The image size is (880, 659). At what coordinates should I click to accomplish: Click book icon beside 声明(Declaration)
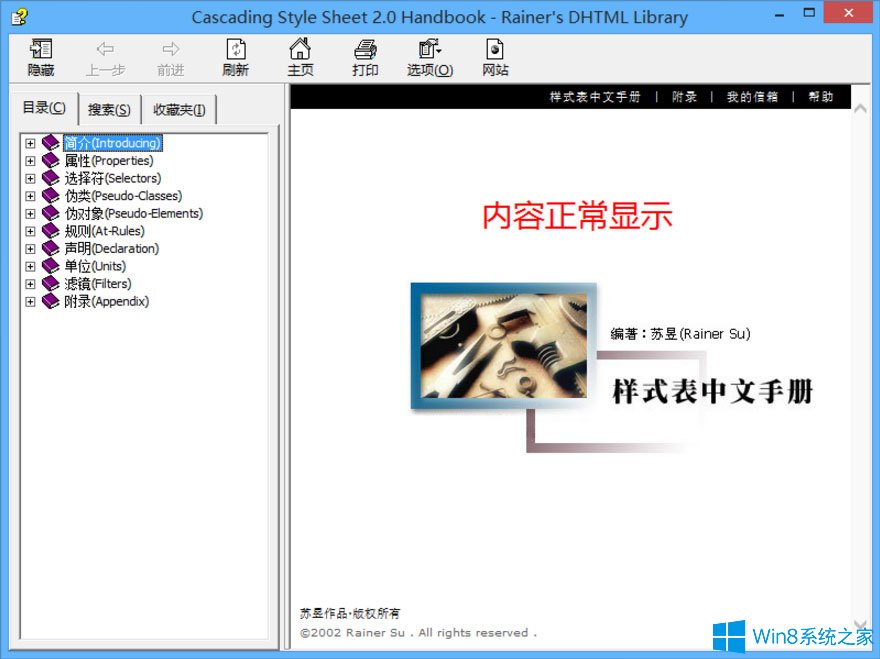tap(51, 248)
